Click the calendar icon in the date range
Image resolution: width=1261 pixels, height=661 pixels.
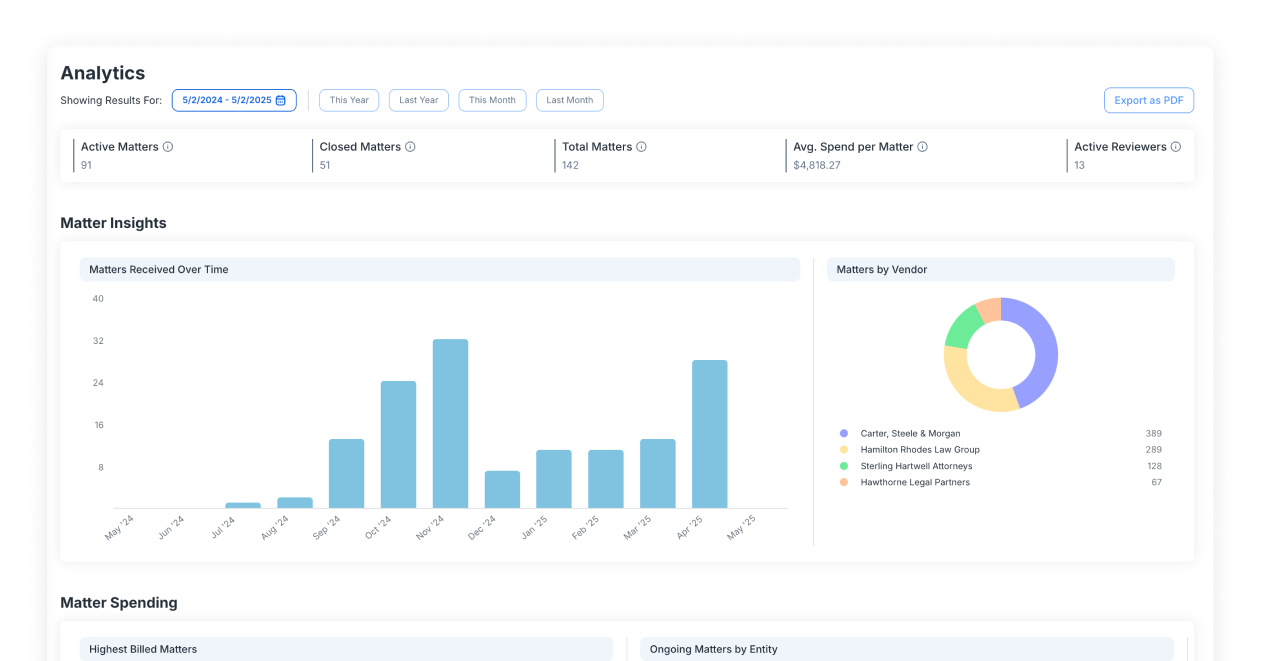coord(281,100)
